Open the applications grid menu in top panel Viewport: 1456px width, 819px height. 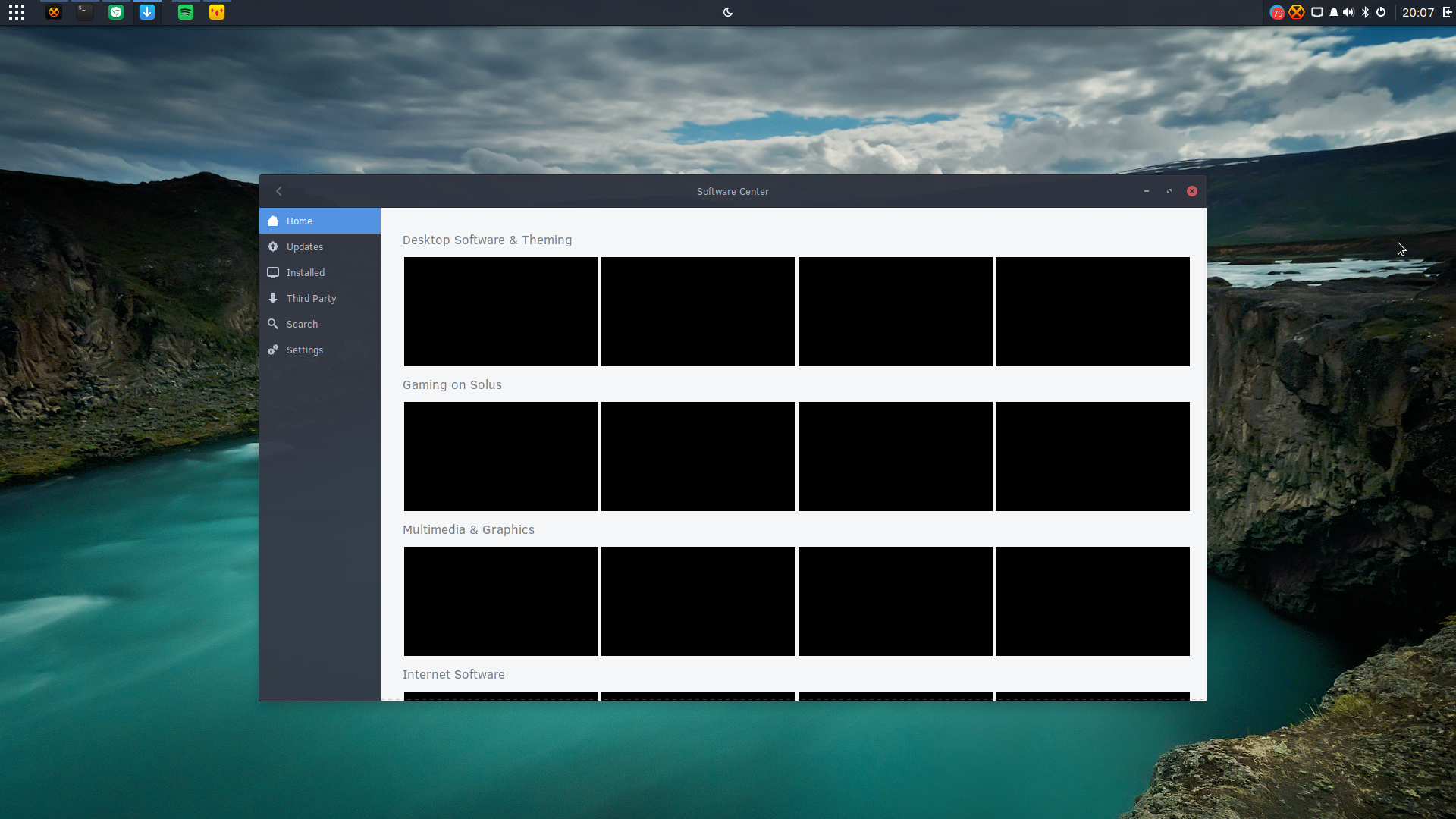point(17,12)
